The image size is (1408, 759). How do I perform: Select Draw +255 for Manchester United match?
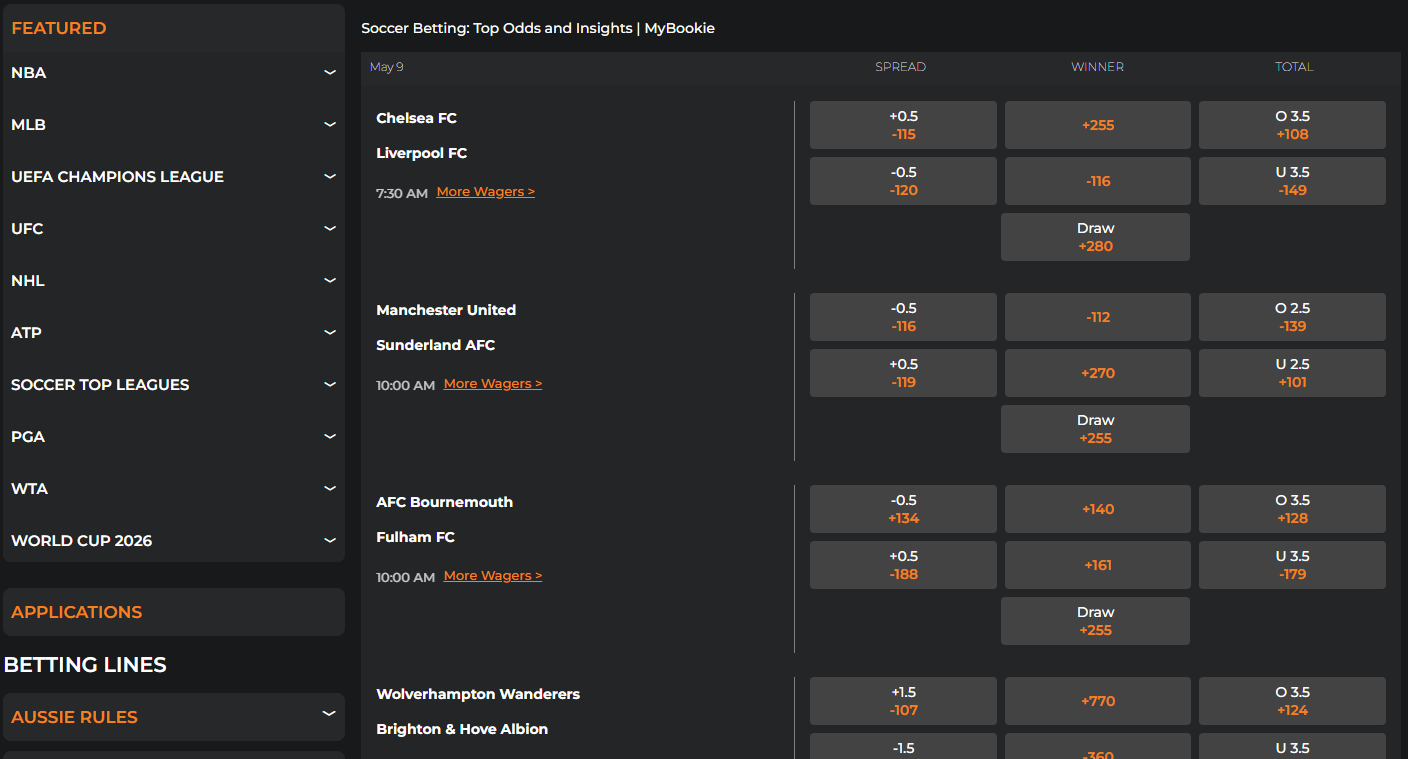(x=1095, y=429)
